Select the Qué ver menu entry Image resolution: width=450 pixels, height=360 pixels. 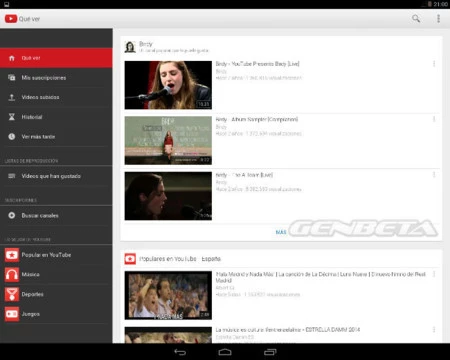pyautogui.click(x=56, y=58)
